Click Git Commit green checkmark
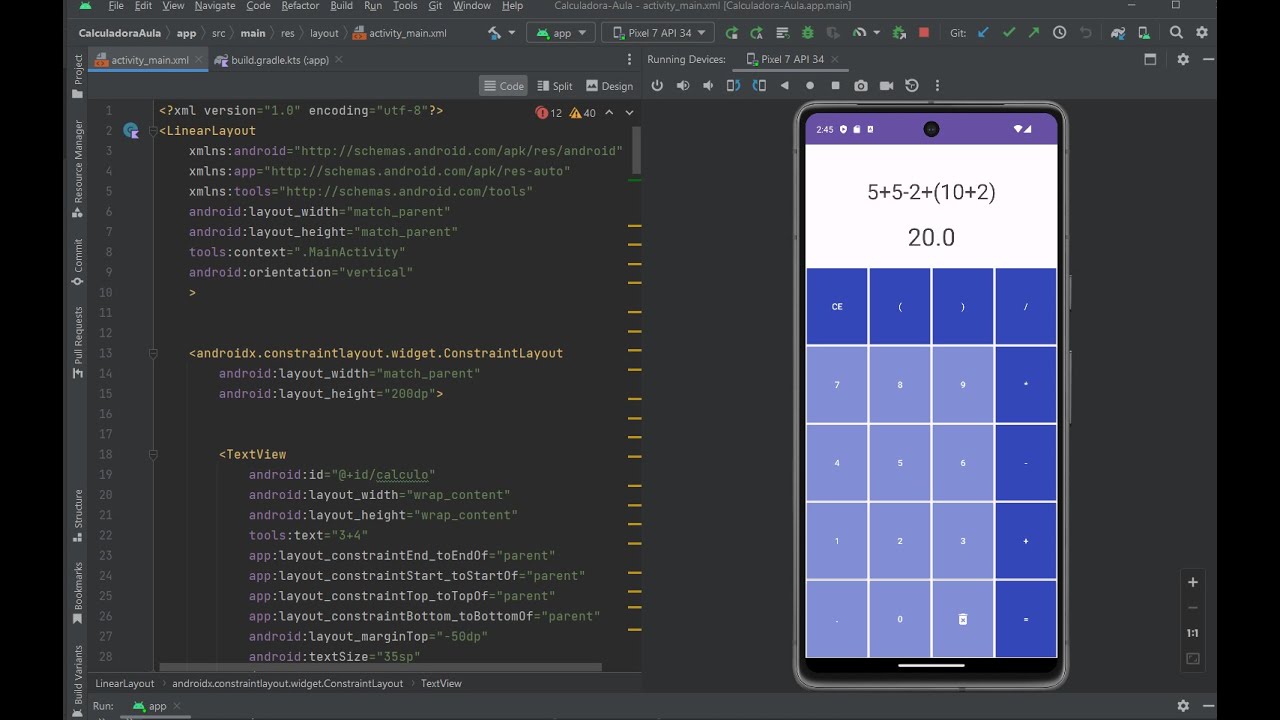This screenshot has width=1280, height=720. point(1009,33)
